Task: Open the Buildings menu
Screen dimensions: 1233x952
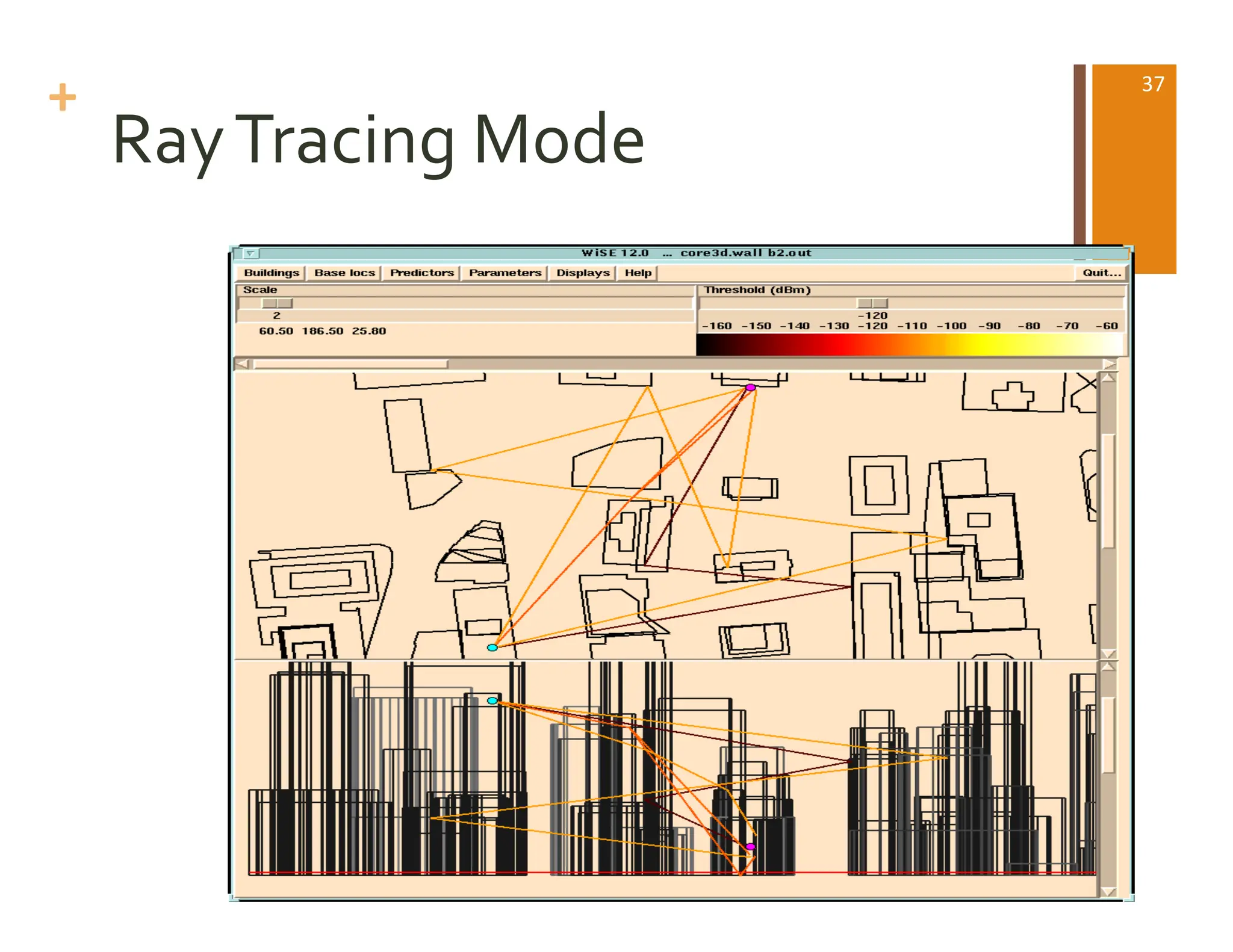Action: click(272, 273)
